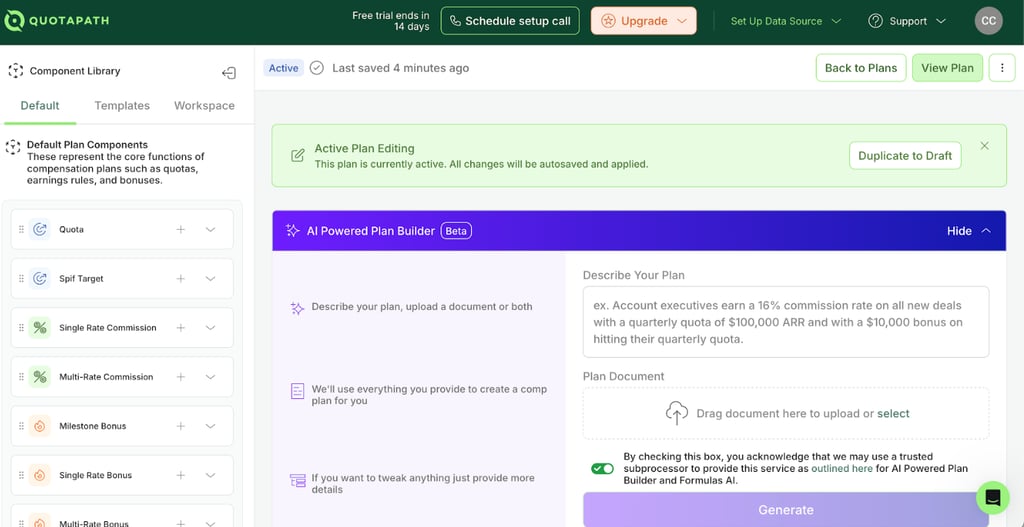Open the outlined here link

click(x=842, y=468)
